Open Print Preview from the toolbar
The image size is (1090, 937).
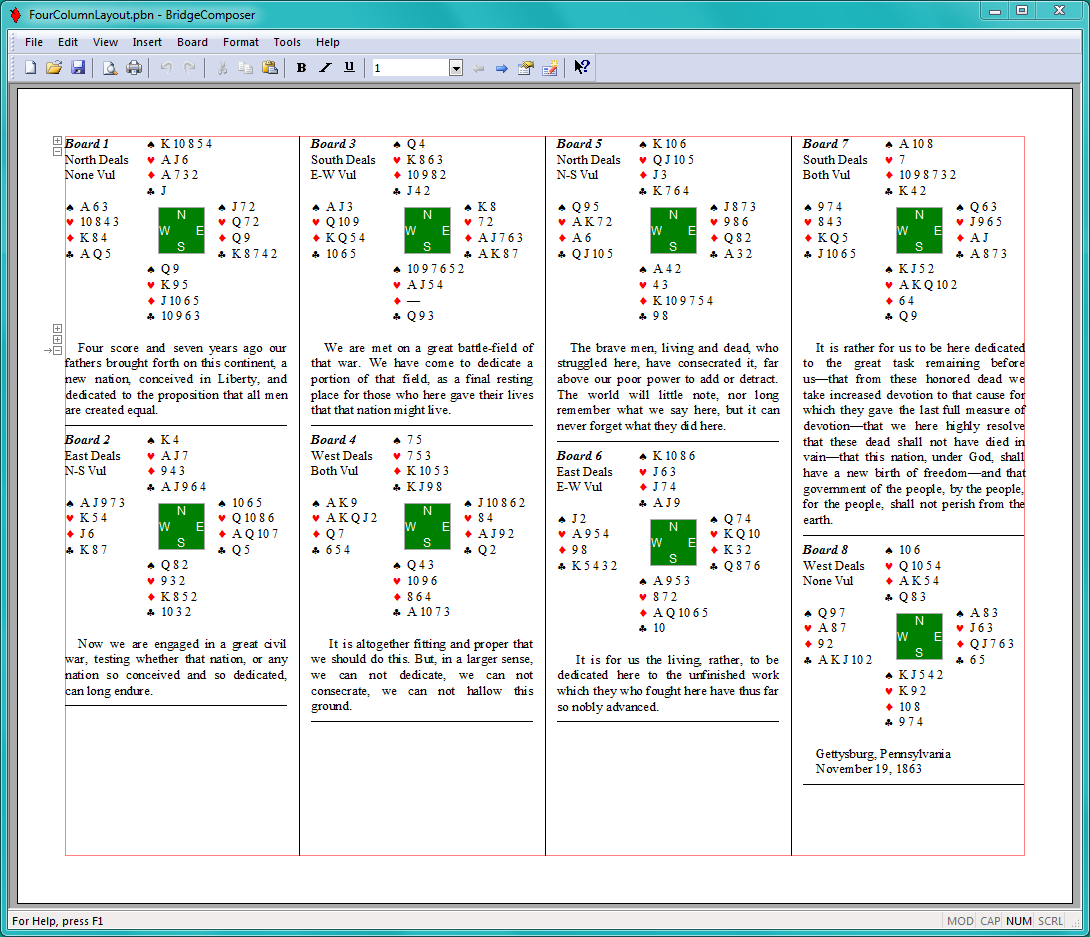(110, 68)
